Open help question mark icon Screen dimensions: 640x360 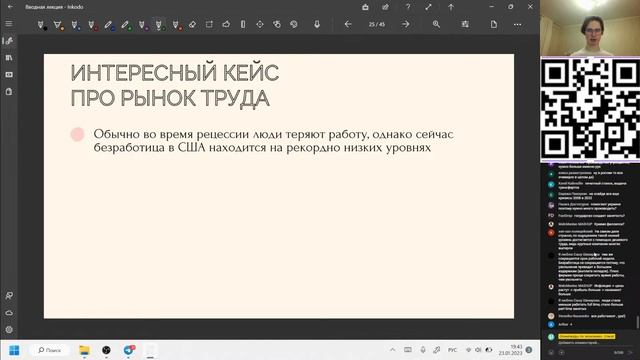(x=408, y=7)
